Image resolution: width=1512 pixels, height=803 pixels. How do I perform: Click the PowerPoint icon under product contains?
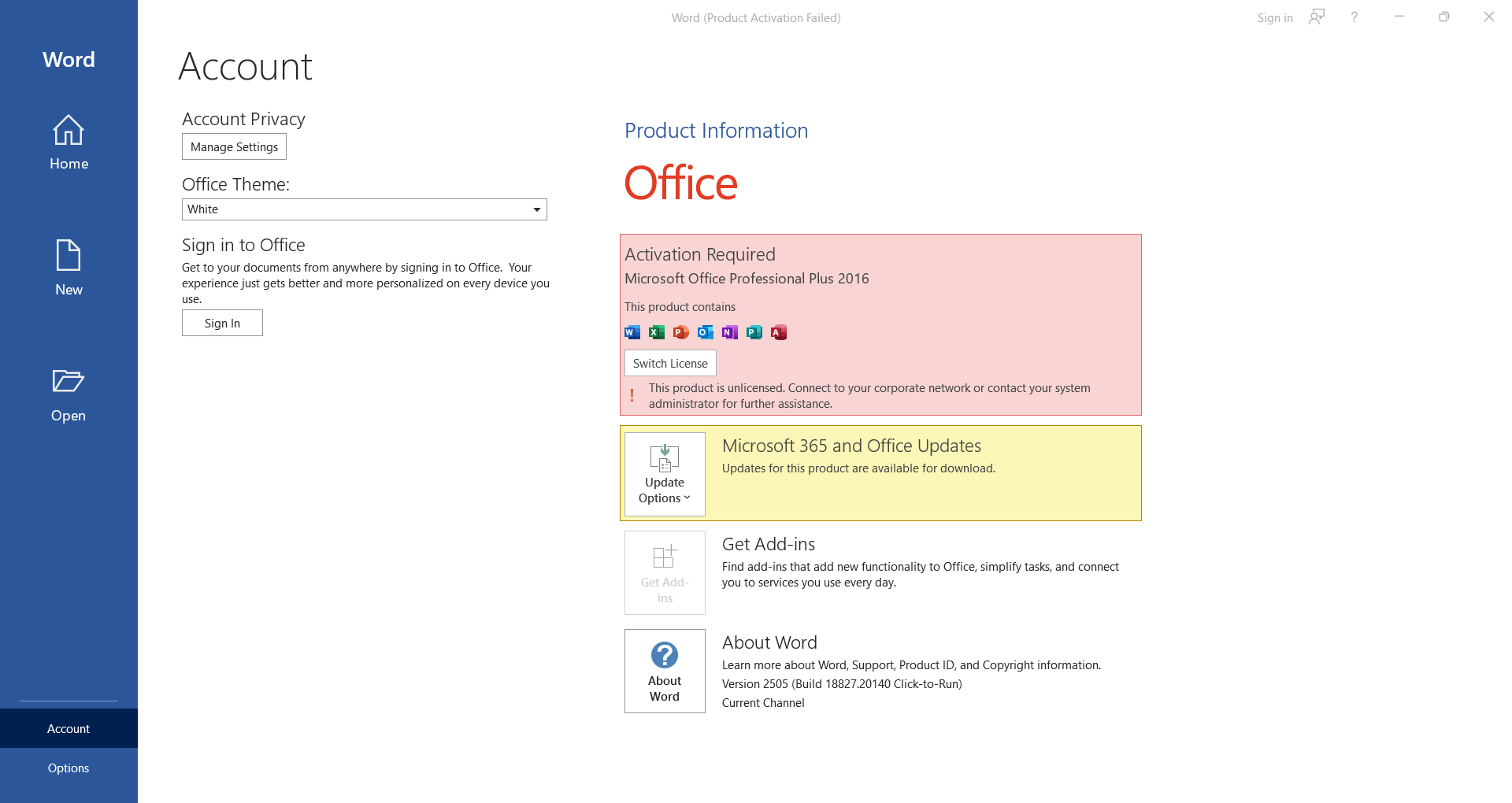(x=681, y=332)
